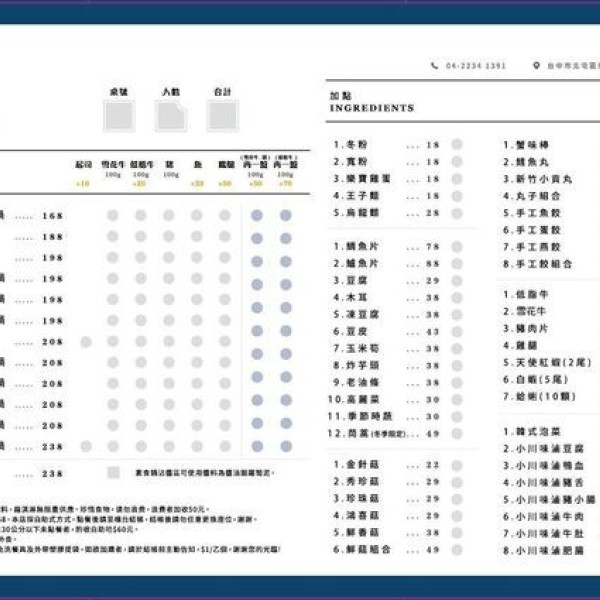Click the 桌號 table number box

(x=119, y=115)
